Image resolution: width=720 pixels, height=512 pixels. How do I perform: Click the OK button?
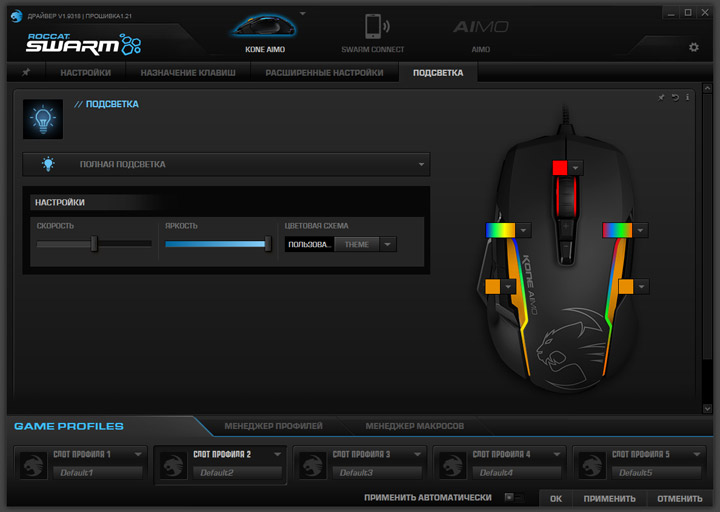point(556,499)
